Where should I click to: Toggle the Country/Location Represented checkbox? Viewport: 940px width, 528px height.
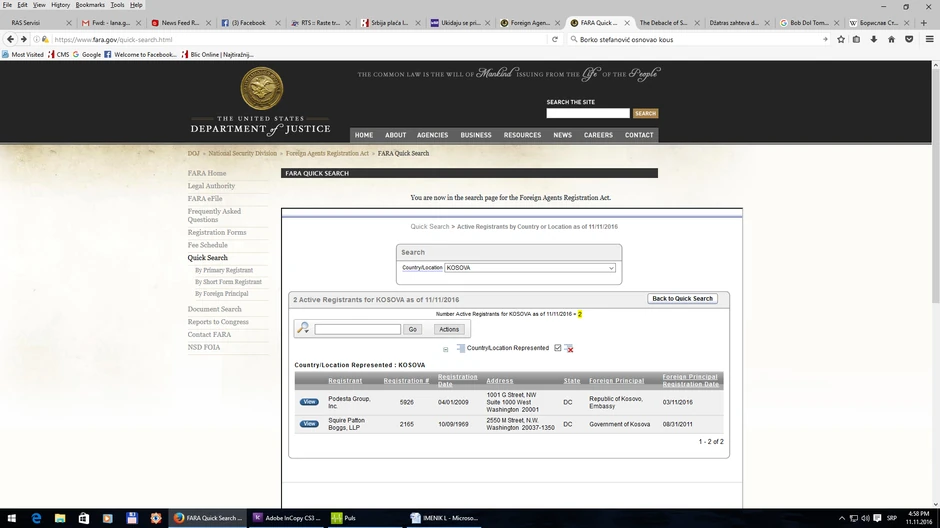pos(558,348)
